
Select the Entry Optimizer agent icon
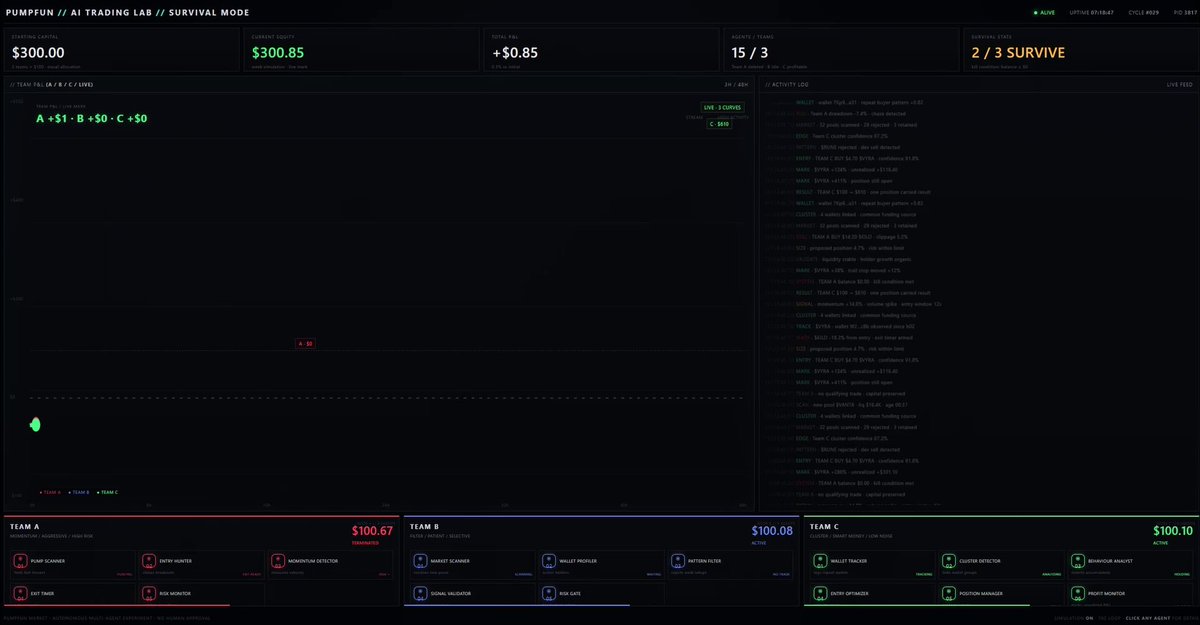tap(820, 595)
